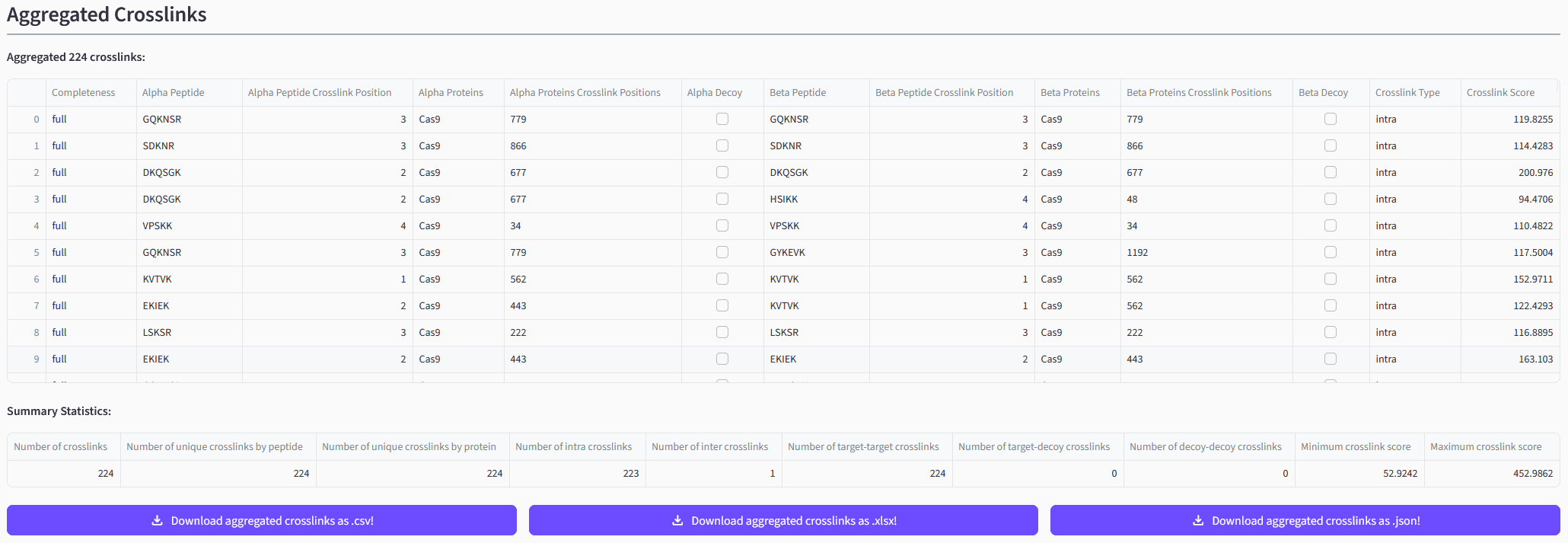Sort by the Crosslink Score column header
The height and width of the screenshot is (543, 1568).
pos(1500,93)
